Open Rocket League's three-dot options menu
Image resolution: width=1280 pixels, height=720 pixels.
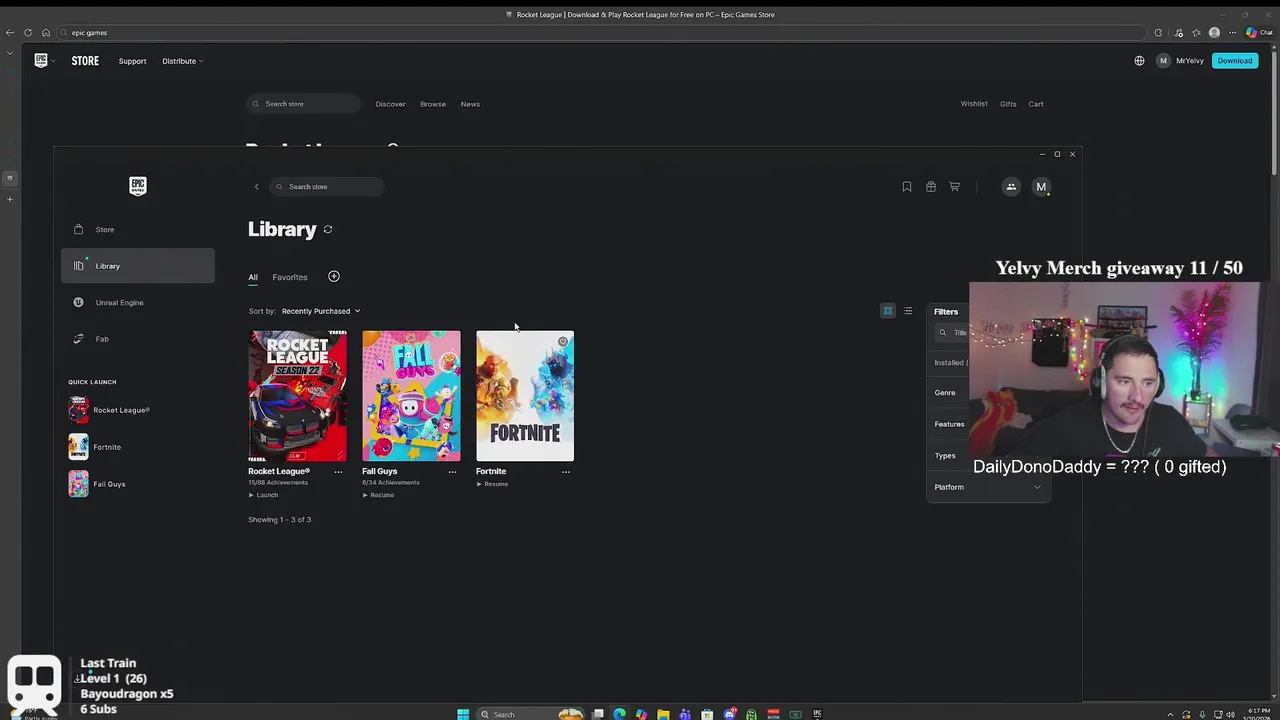point(338,472)
